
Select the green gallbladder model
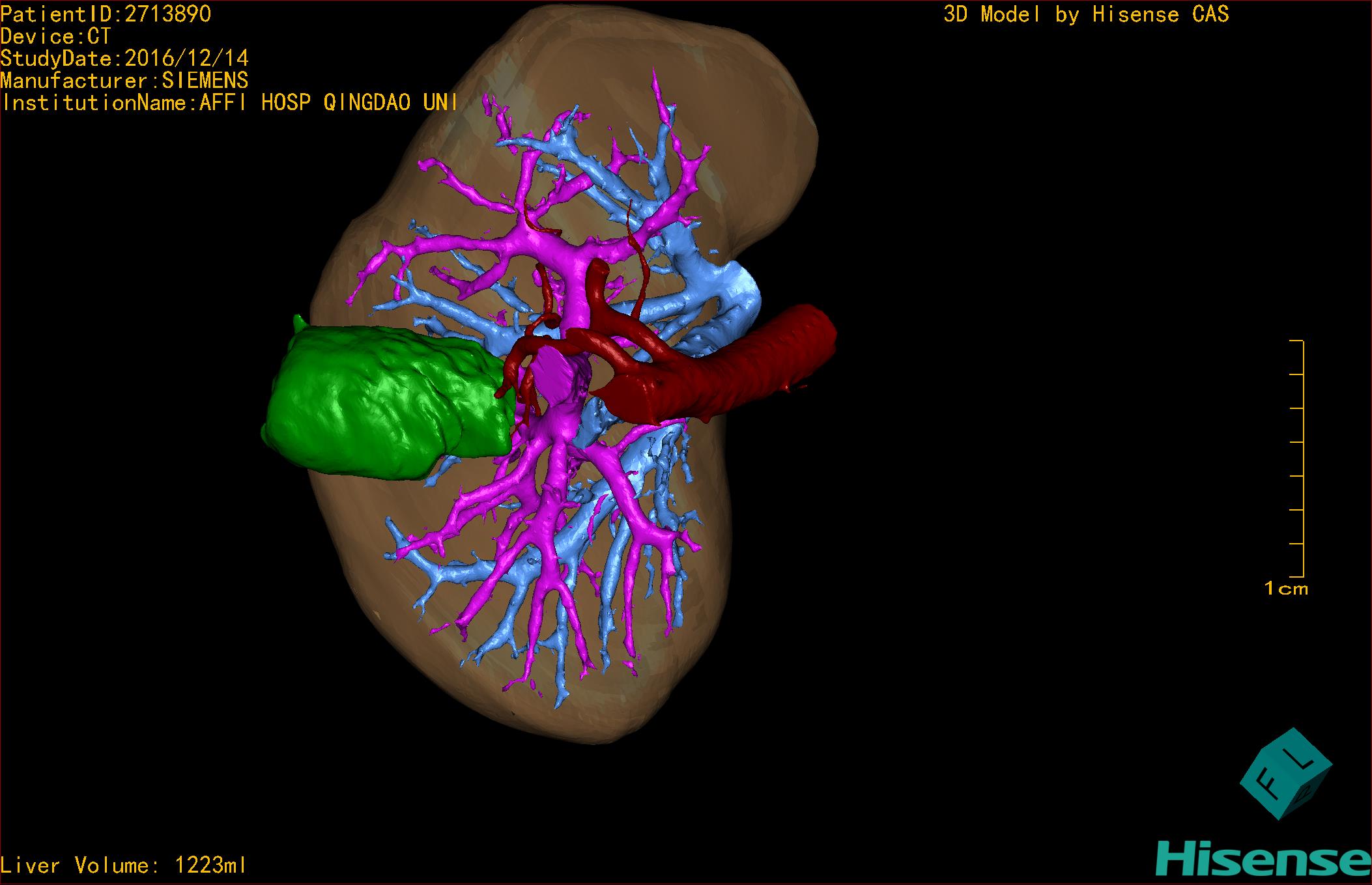pos(381,400)
